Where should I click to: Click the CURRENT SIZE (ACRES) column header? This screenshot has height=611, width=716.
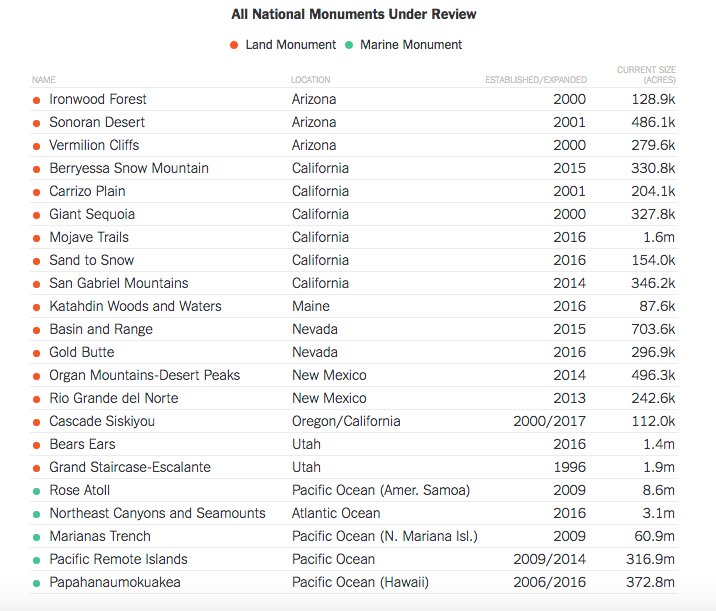point(646,74)
